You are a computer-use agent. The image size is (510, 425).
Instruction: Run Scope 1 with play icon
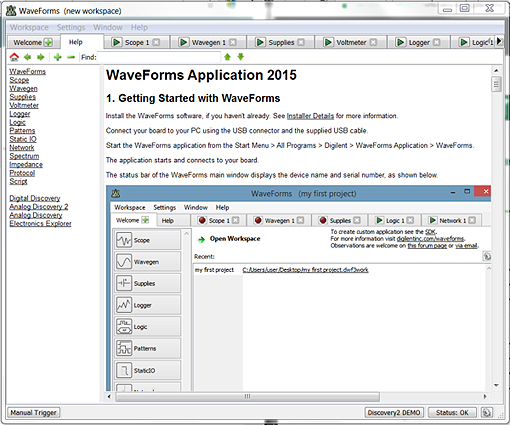pos(117,42)
